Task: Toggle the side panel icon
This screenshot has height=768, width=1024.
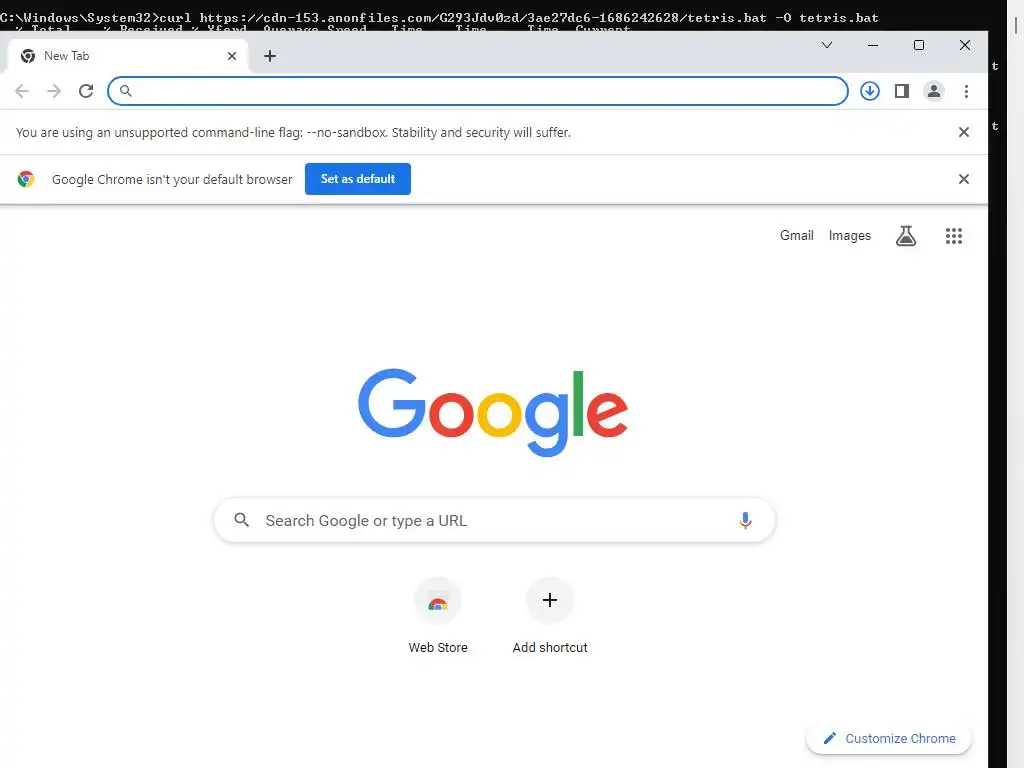Action: tap(902, 91)
